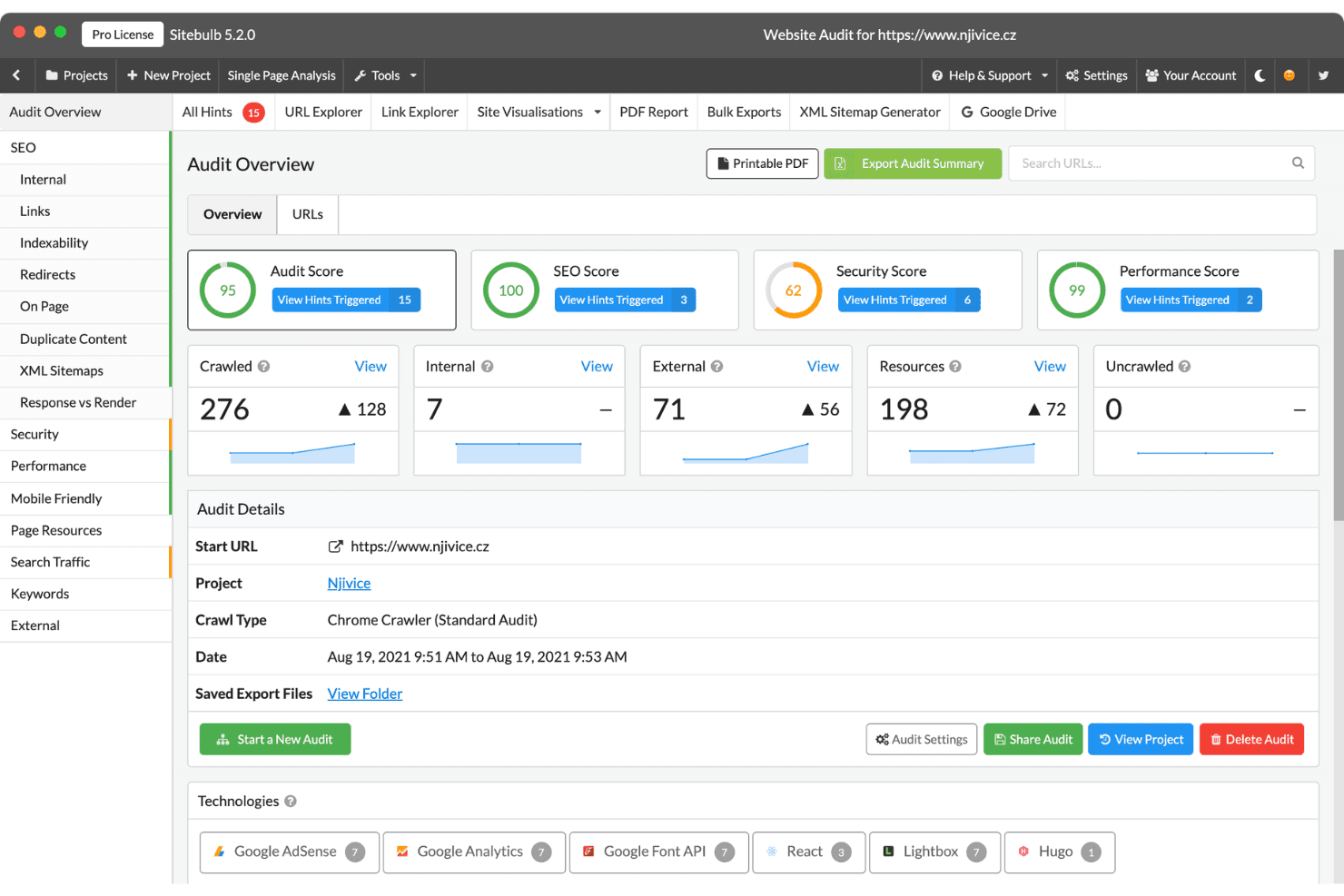Click the help icon beside Internal
Viewport: 1344px width, 896px height.
point(487,367)
